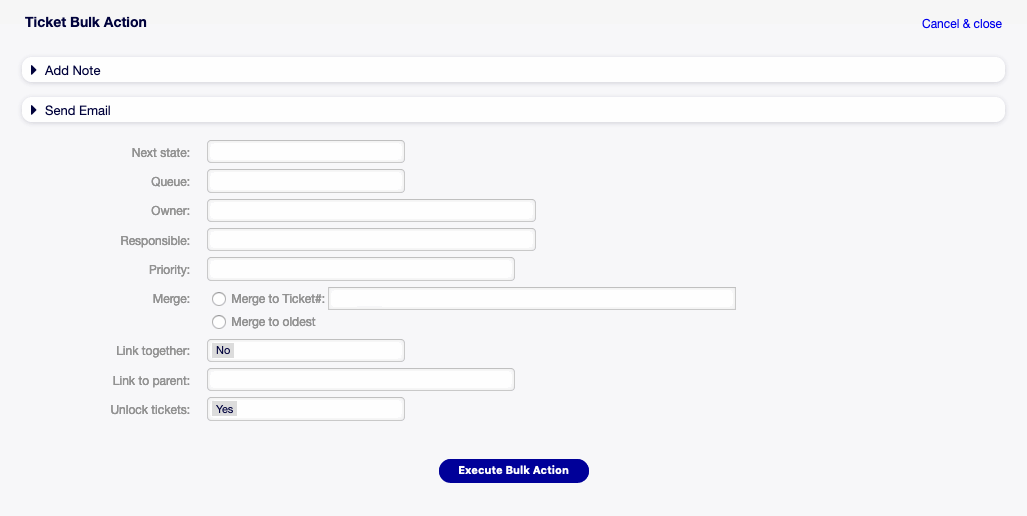Open the Responsible selection field
The width and height of the screenshot is (1027, 516).
[371, 240]
